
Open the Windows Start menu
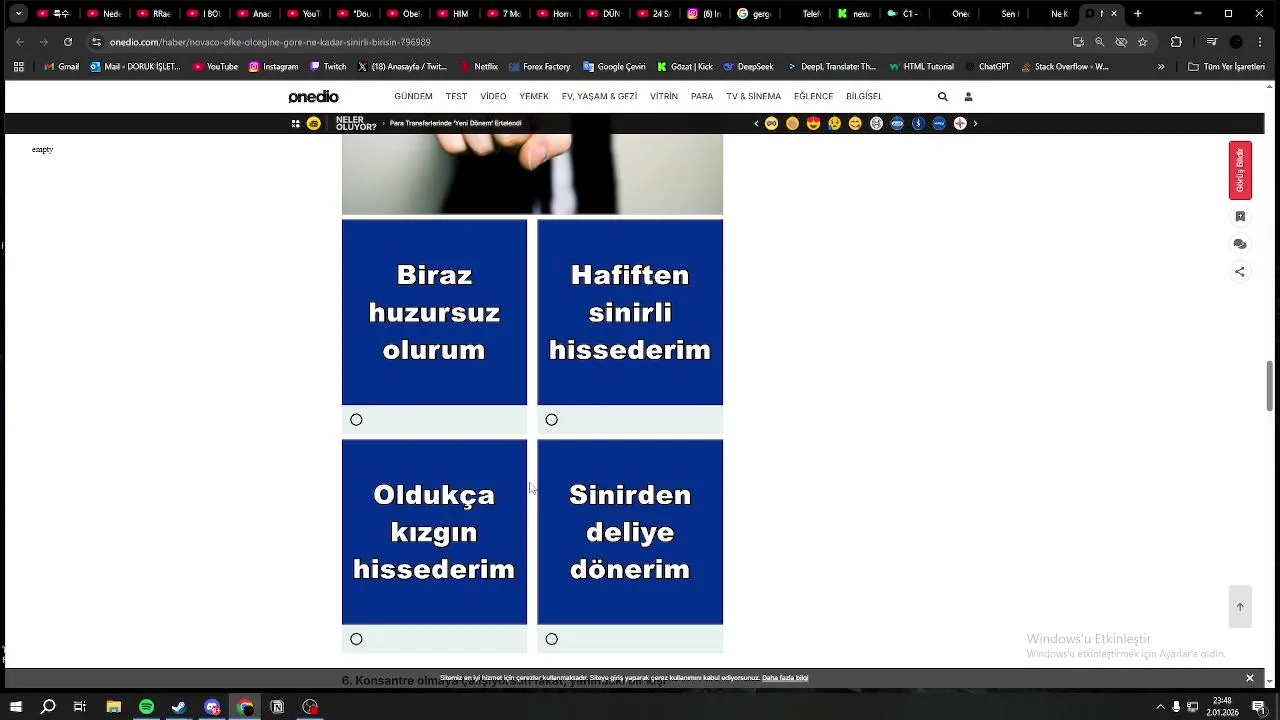[x=16, y=707]
